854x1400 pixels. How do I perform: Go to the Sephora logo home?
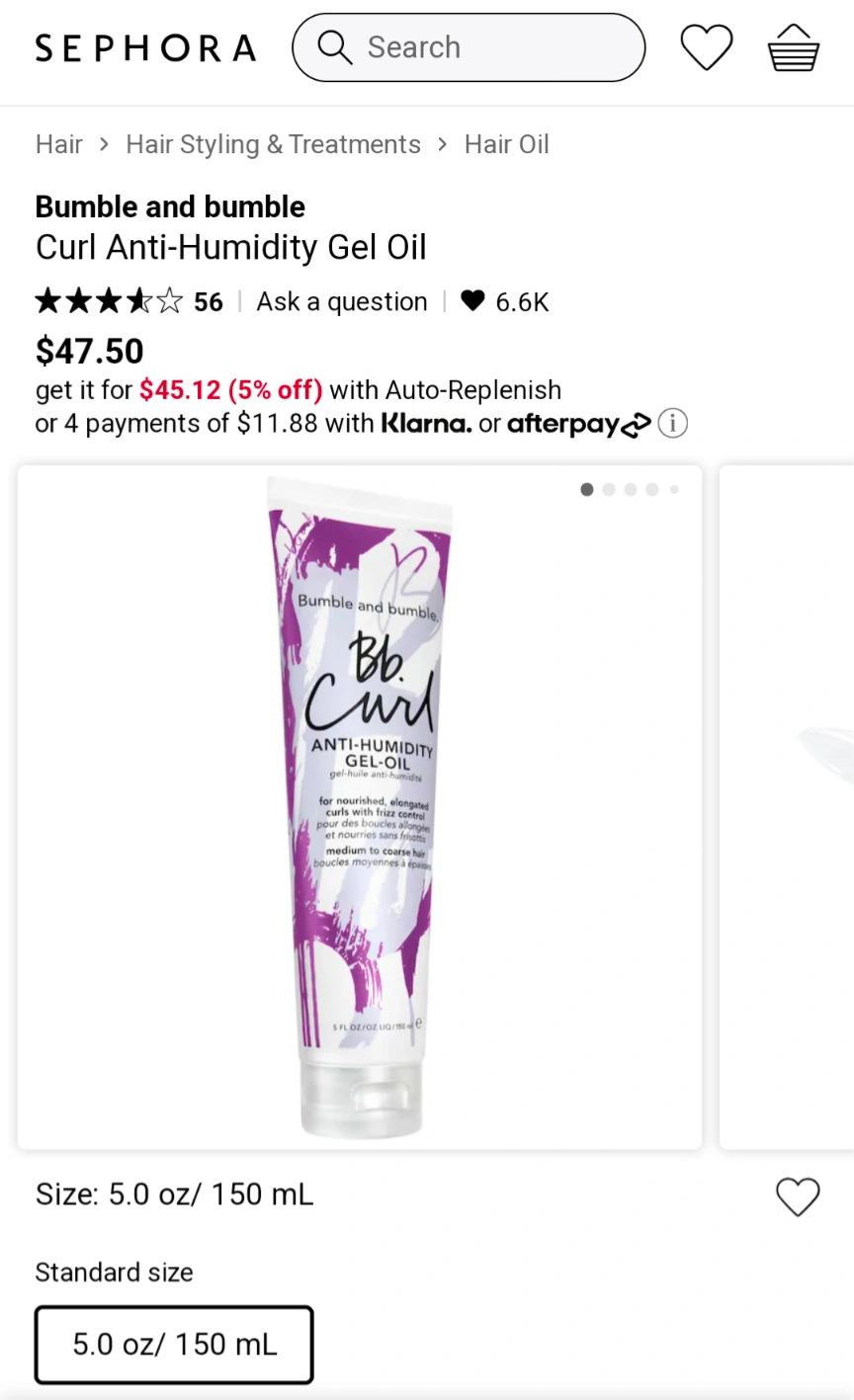145,47
